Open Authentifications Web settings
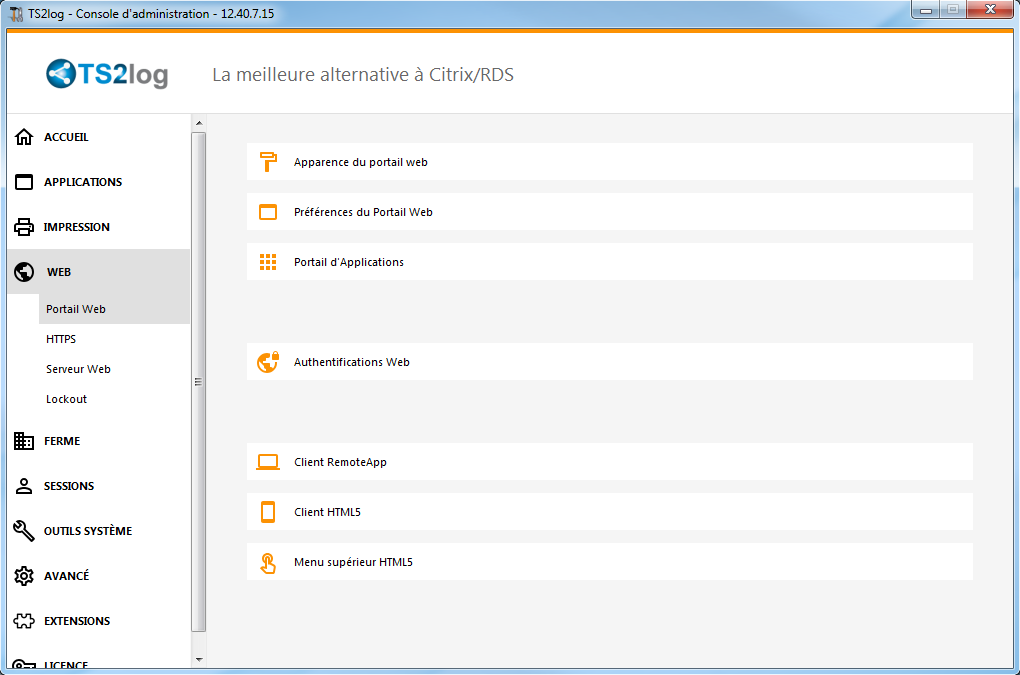Screen dimensions: 1020x675 point(610,362)
